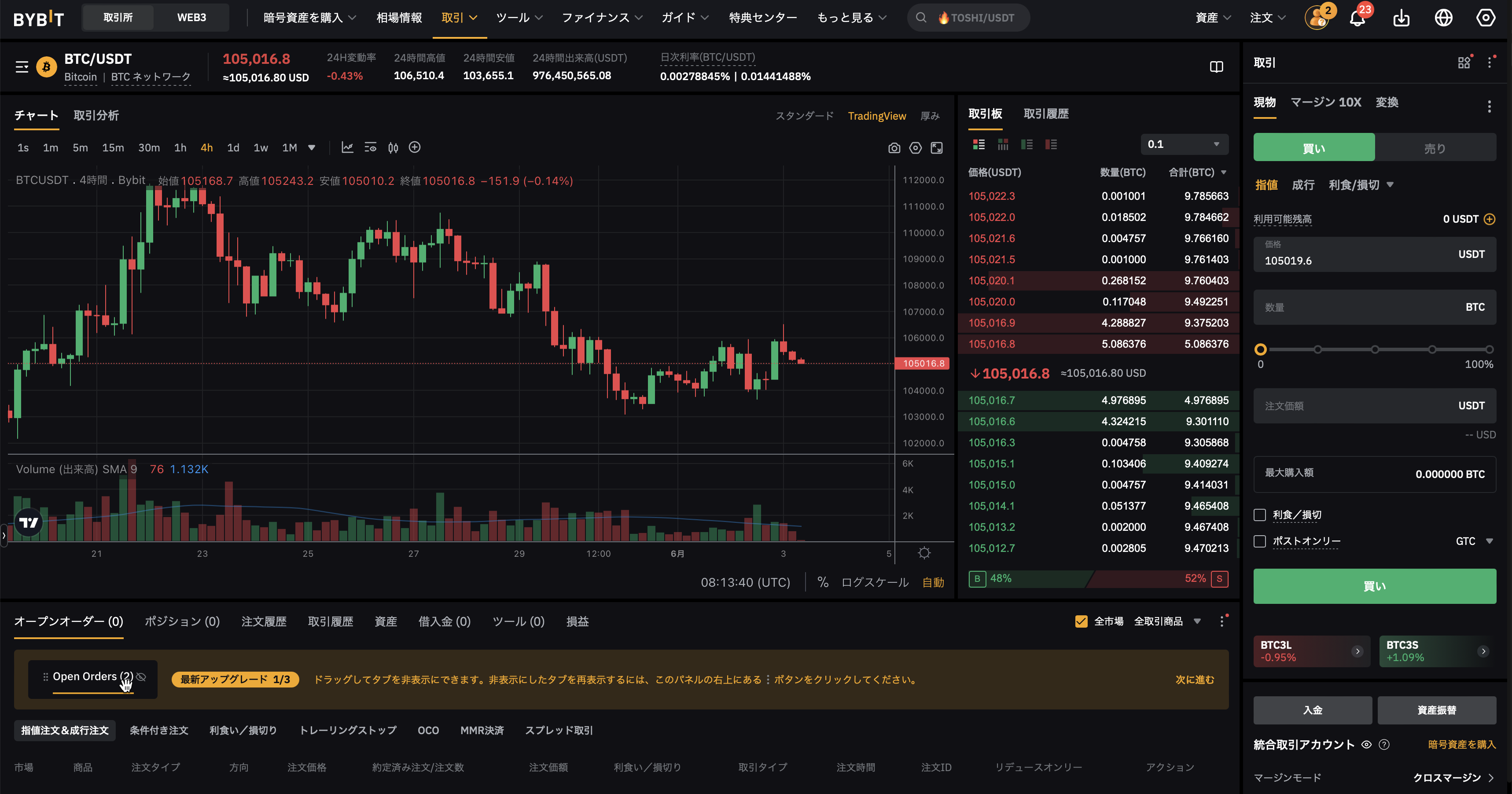Toggle account balance visibility eye icon
Viewport: 1512px width, 794px height.
point(1366,744)
